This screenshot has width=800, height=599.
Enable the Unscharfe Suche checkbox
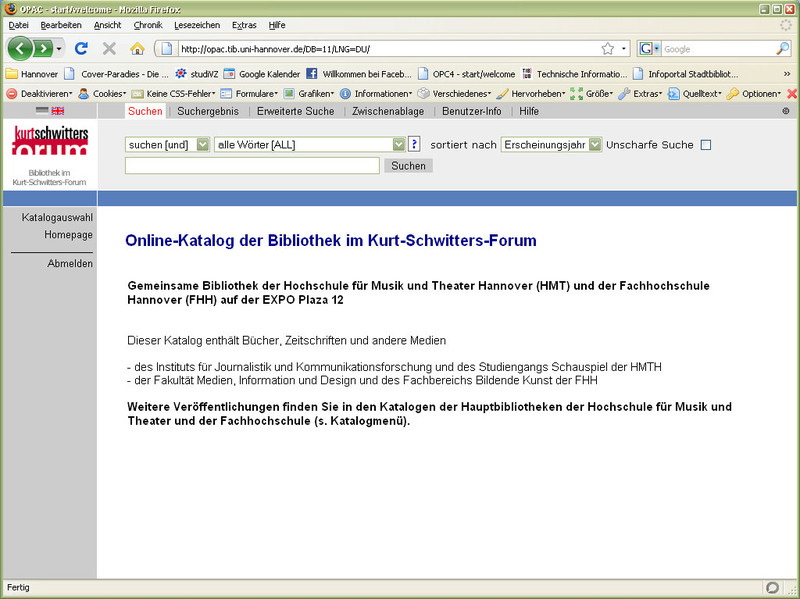click(x=706, y=145)
